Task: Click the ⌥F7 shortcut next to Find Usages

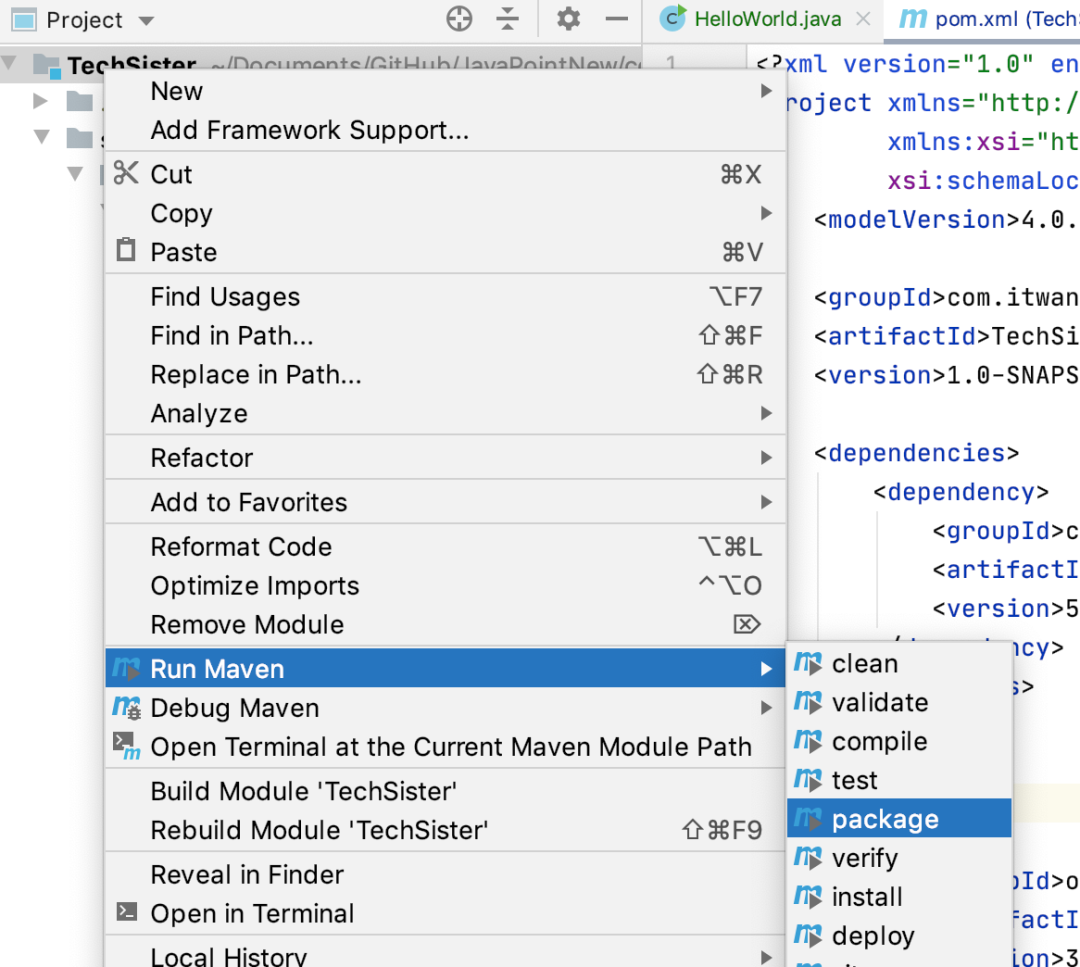Action: click(736, 297)
